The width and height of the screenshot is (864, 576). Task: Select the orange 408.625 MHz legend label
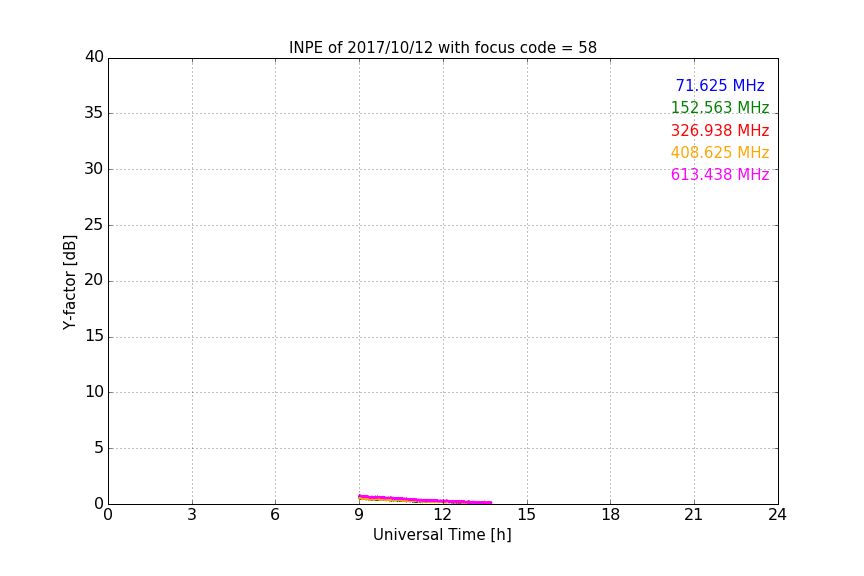coord(720,153)
